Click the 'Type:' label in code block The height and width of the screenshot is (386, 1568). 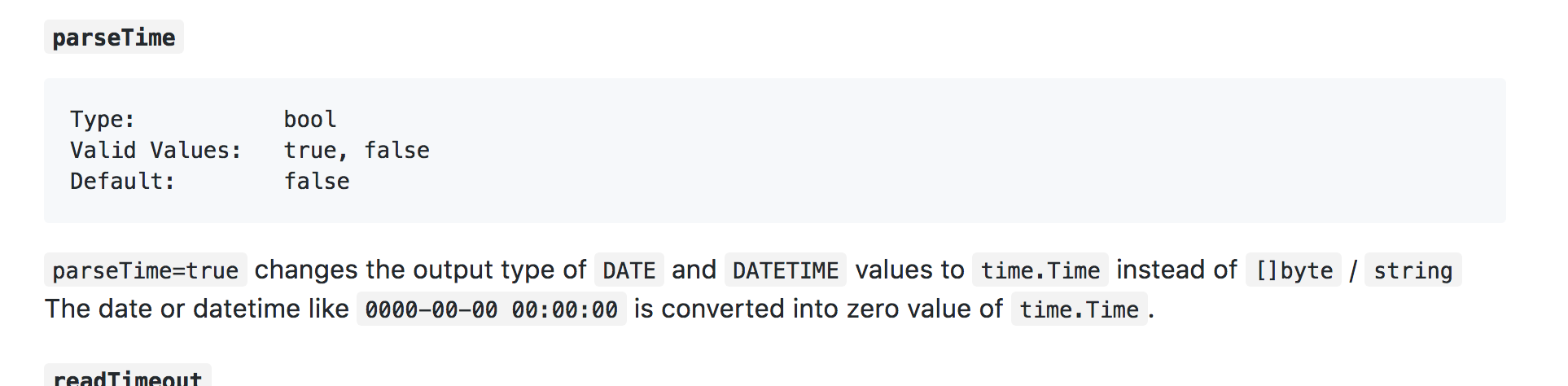[103, 120]
